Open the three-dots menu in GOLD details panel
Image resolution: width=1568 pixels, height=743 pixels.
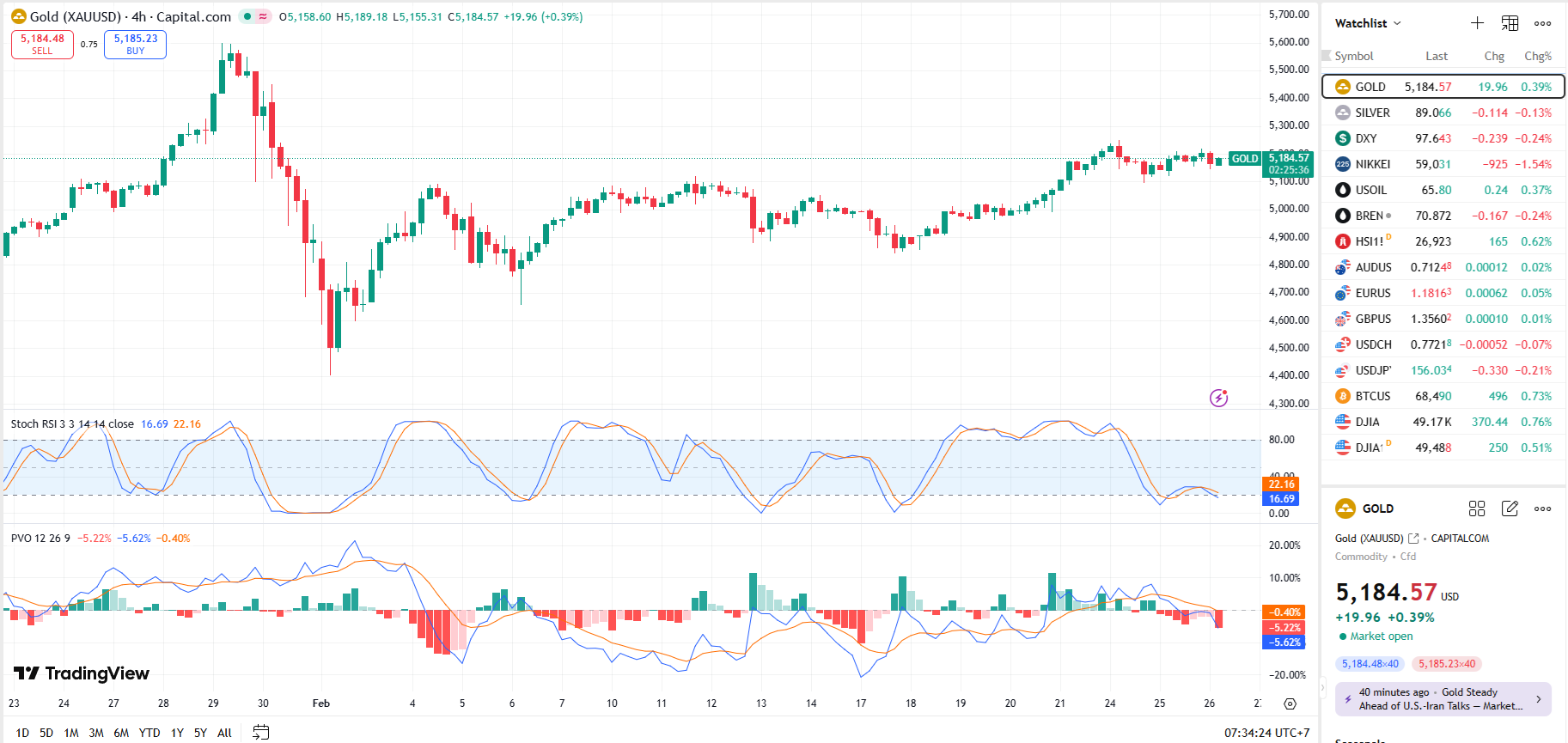pos(1542,509)
